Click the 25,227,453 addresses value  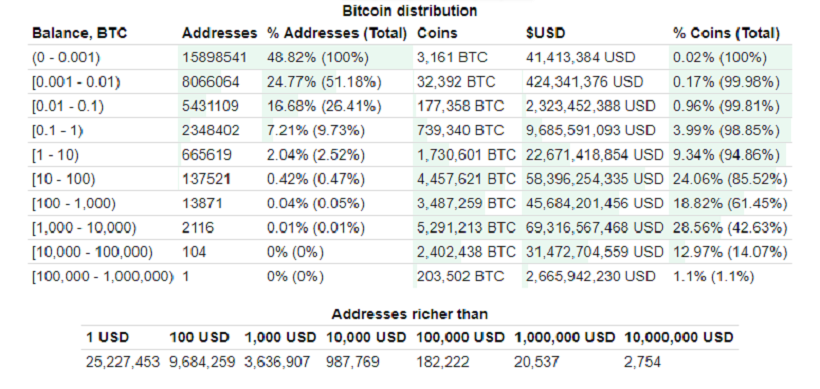(x=123, y=362)
